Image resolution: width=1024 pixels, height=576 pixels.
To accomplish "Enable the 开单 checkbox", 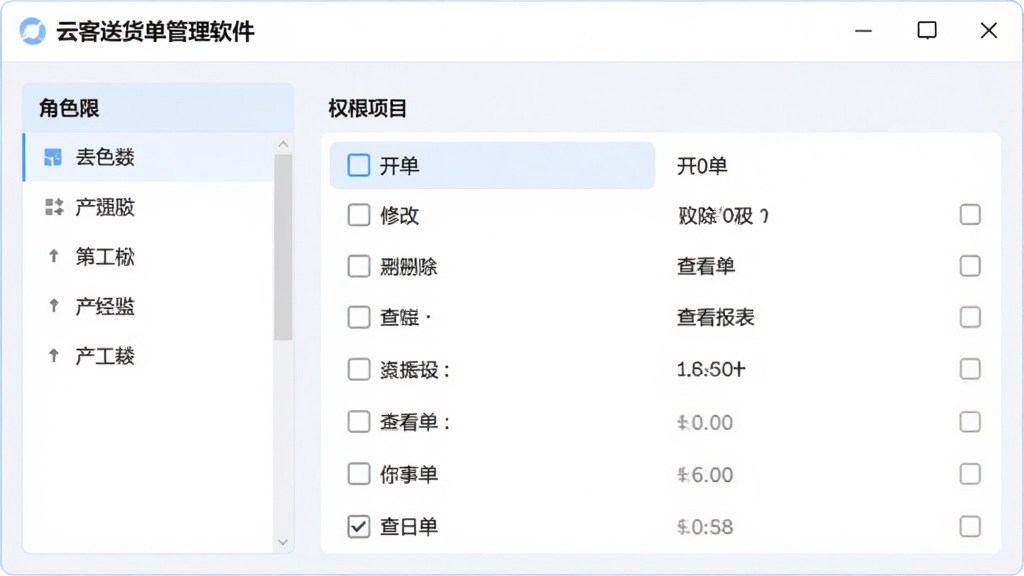I will pos(359,165).
